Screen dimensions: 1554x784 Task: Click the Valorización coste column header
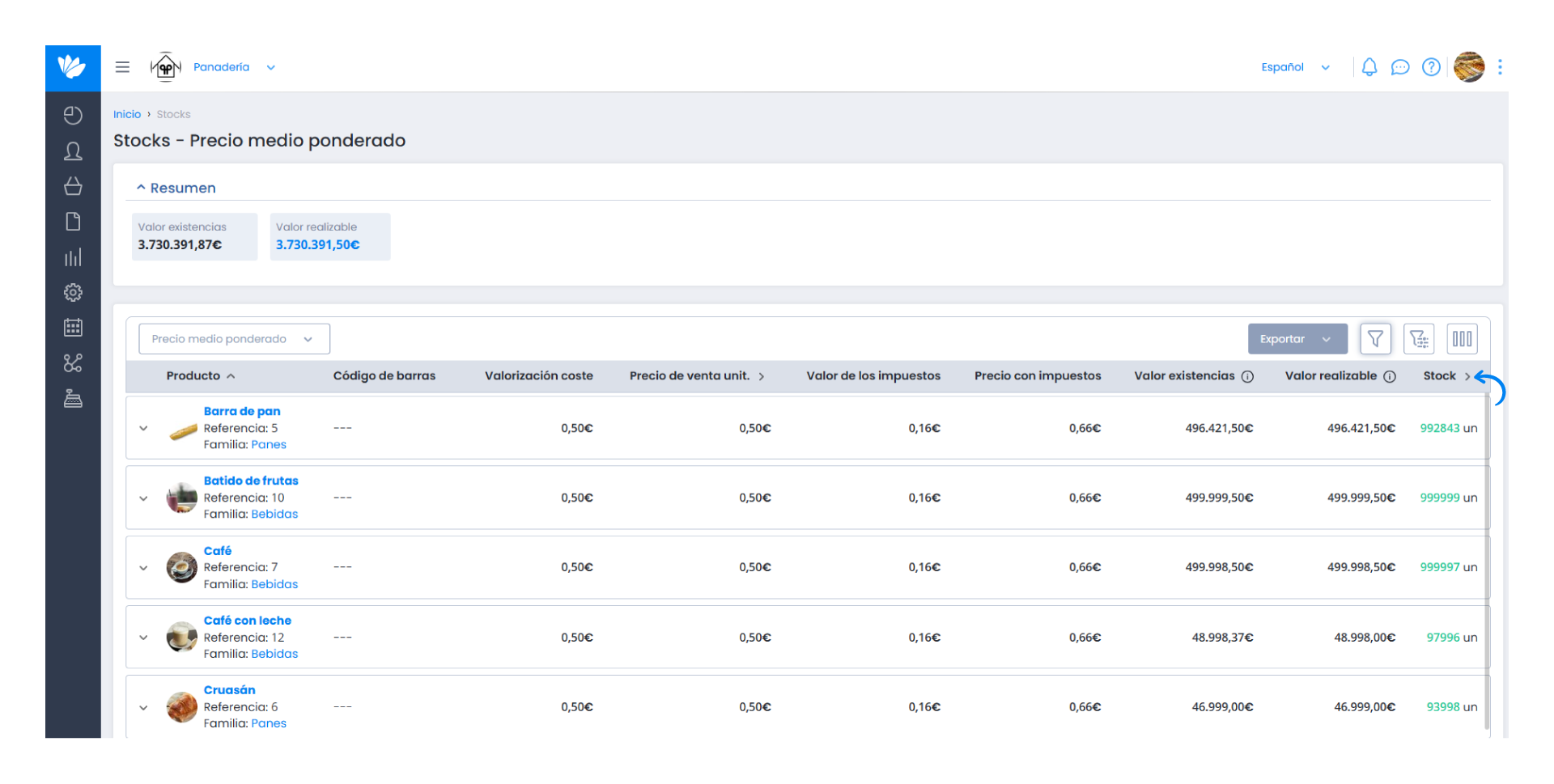(x=539, y=376)
